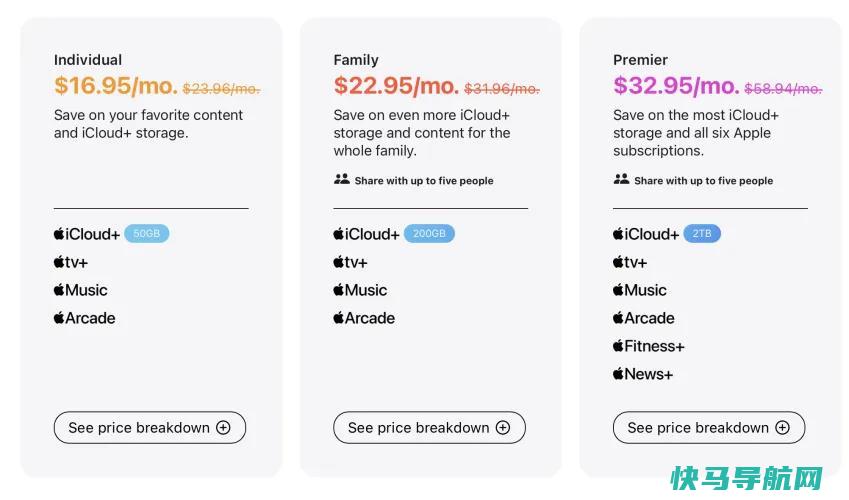
Task: Click the people sharing icon in Premier plan
Action: [621, 179]
